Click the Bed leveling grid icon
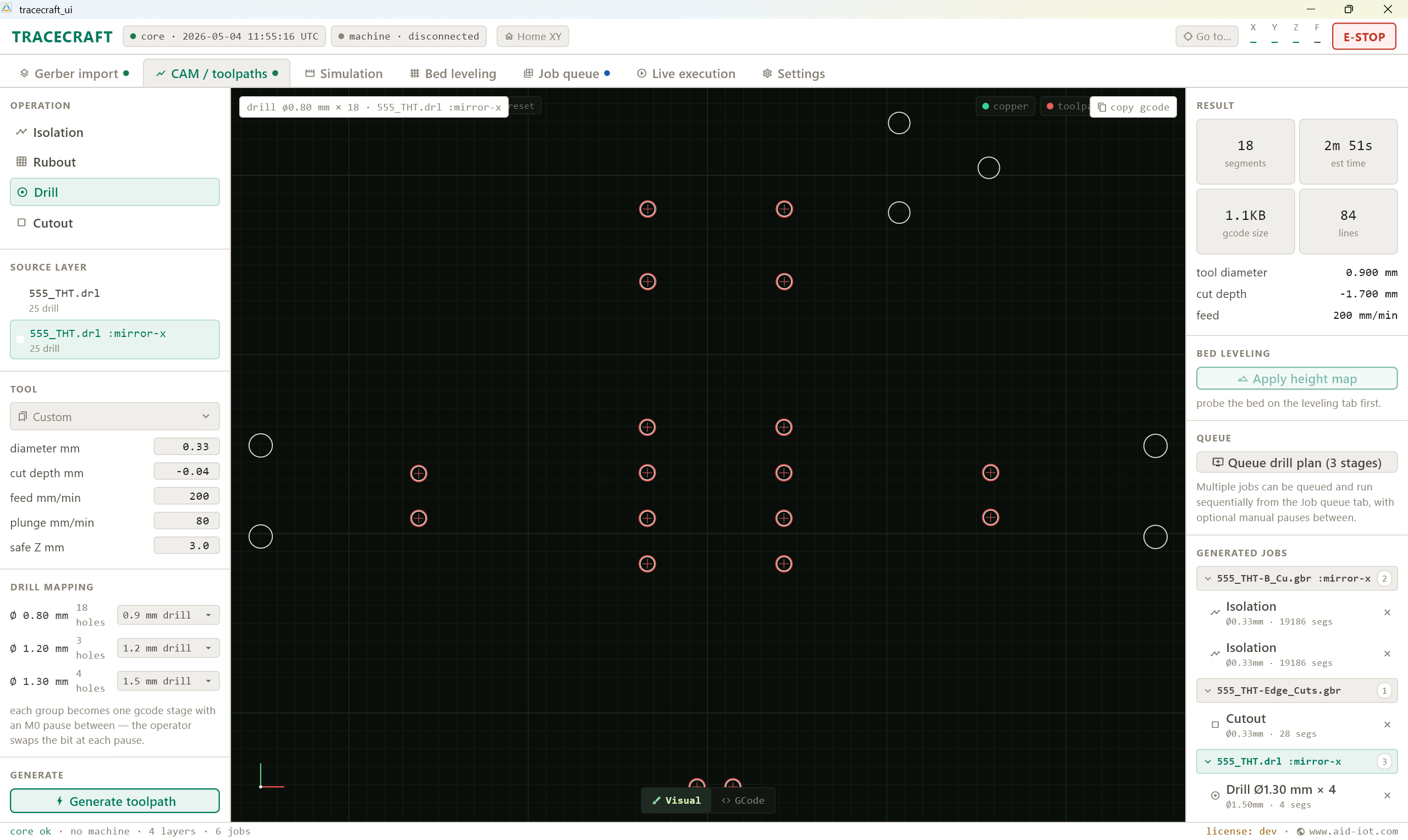This screenshot has height=840, width=1408. click(x=415, y=73)
